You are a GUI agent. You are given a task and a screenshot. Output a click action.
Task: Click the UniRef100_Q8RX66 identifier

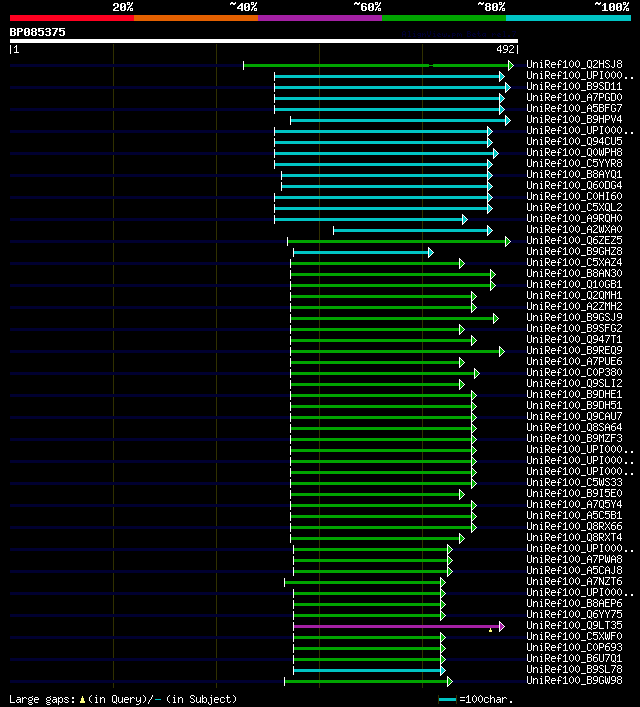(574, 527)
